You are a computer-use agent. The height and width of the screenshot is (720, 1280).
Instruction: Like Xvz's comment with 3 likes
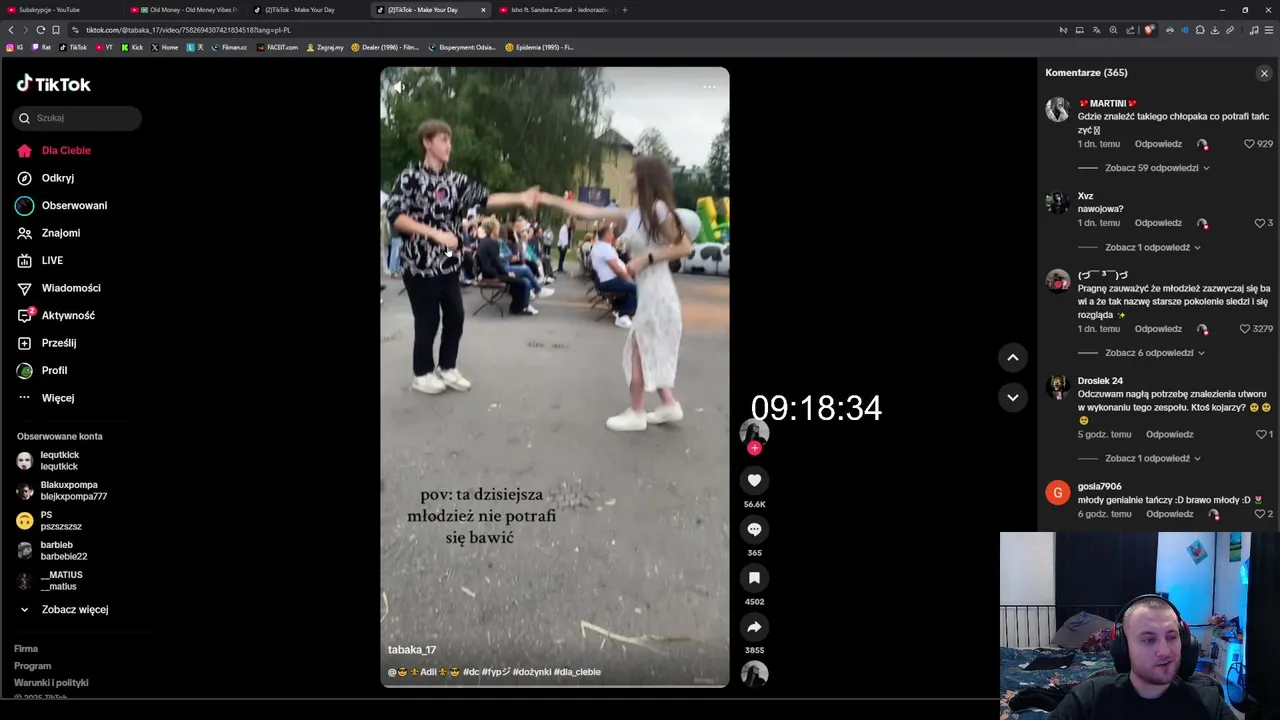click(x=1260, y=223)
